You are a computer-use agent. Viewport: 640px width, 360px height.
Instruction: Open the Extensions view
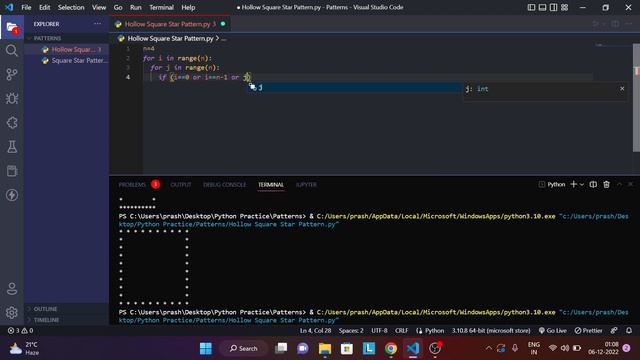(x=11, y=122)
